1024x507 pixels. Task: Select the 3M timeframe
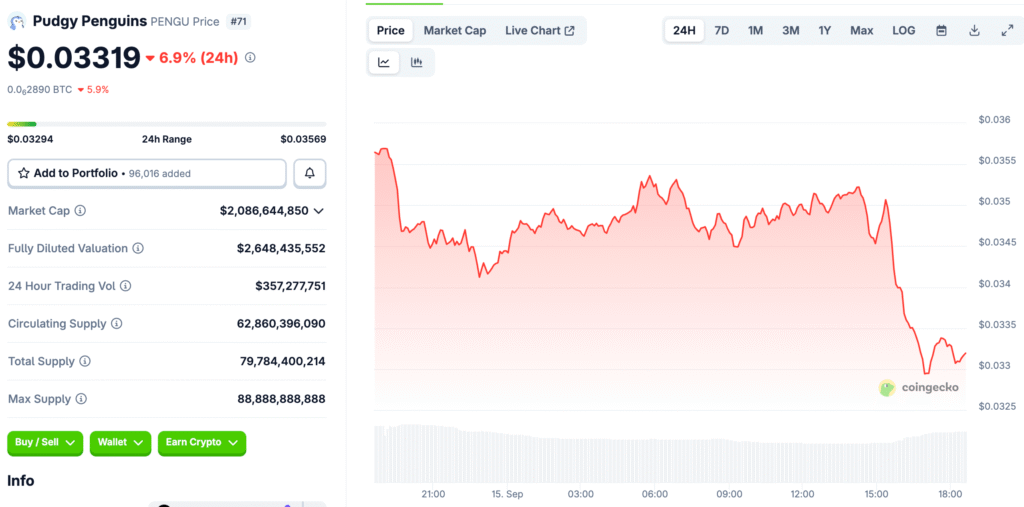pos(791,31)
